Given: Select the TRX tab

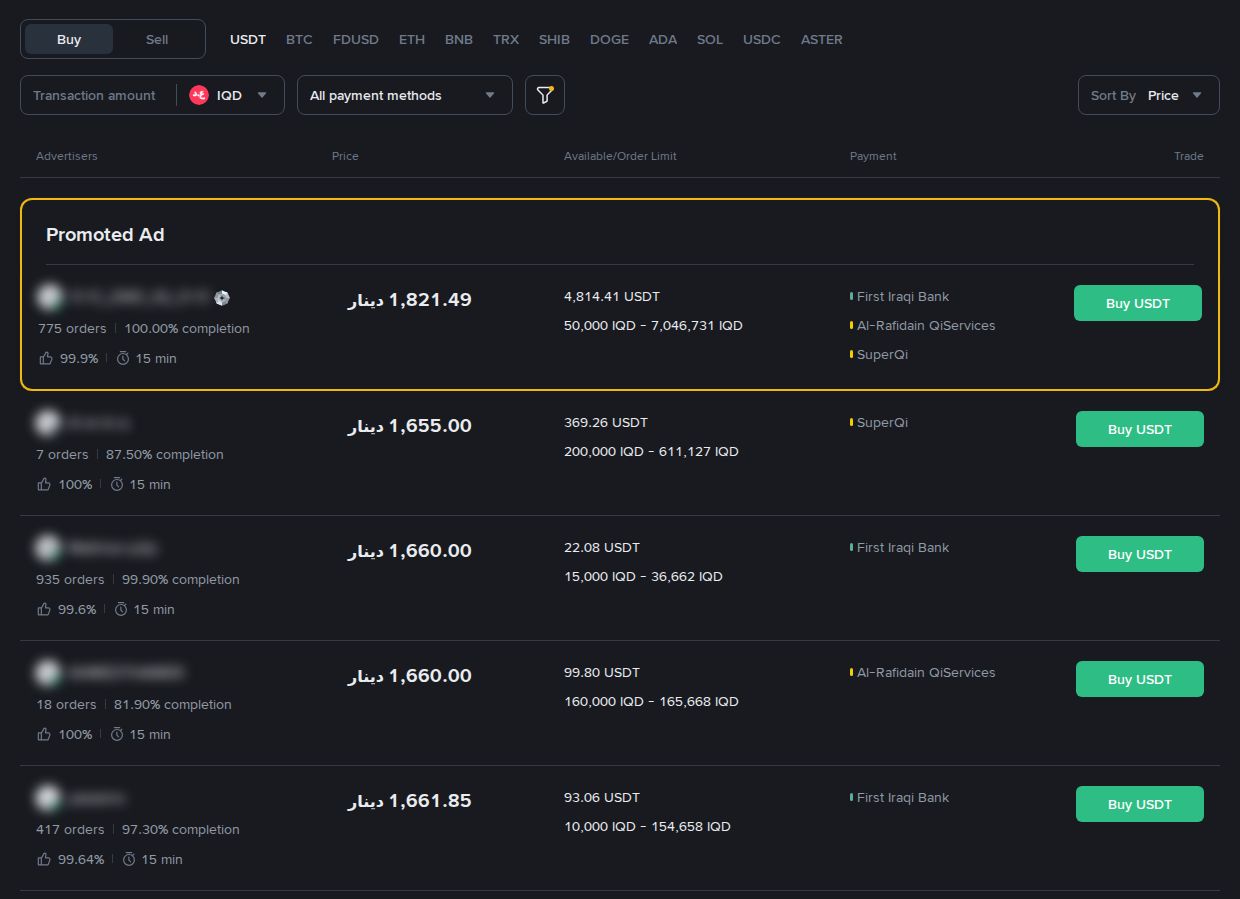Looking at the screenshot, I should click(506, 40).
